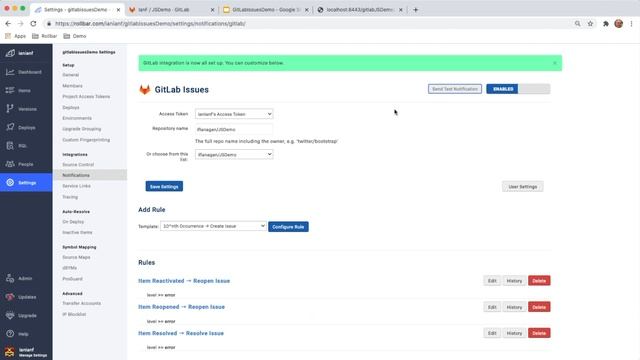640x360 pixels.
Task: Dismiss the green GitLab success banner
Action: pos(555,63)
